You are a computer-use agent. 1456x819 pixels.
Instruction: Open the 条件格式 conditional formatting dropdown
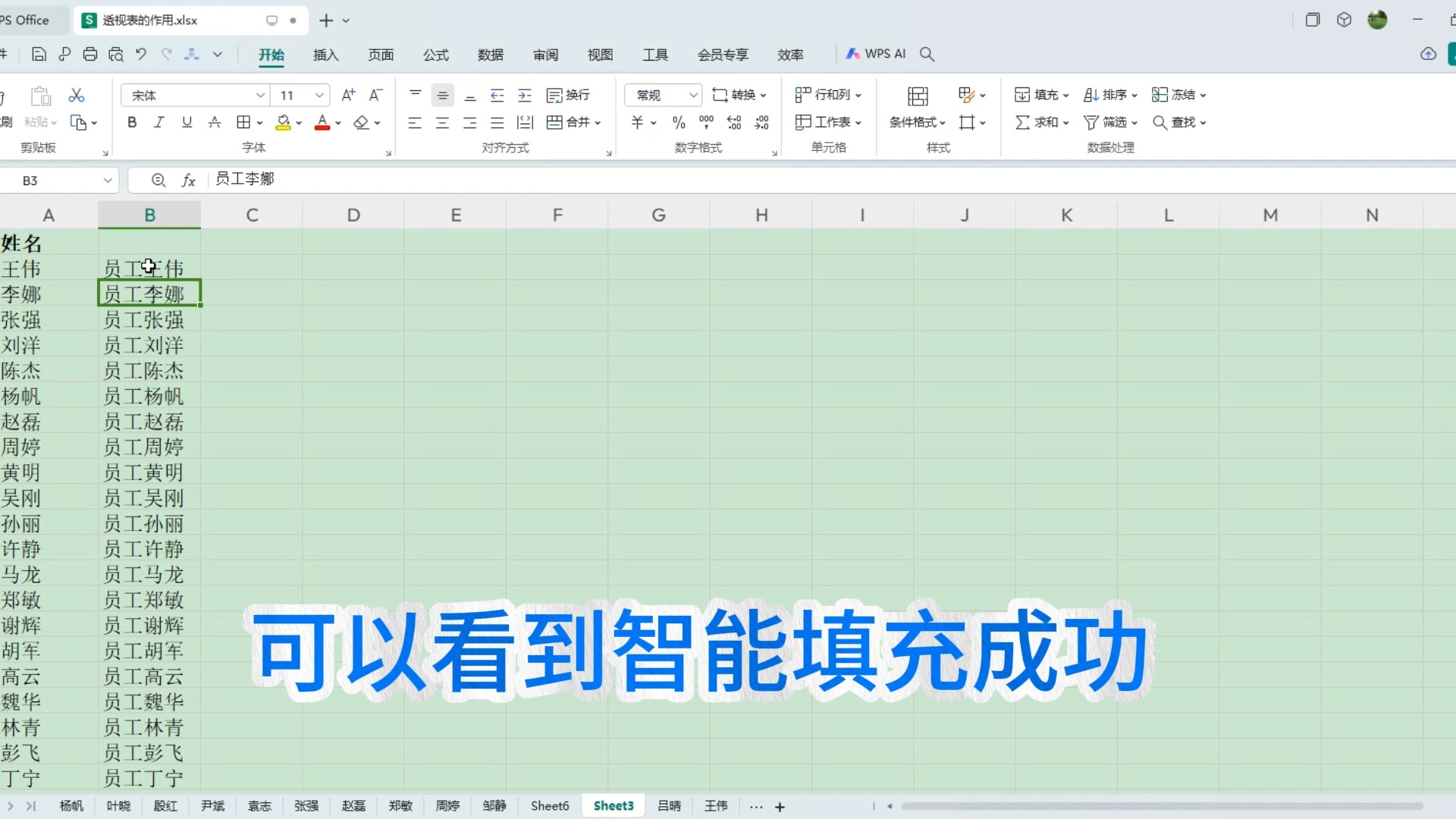[x=916, y=122]
